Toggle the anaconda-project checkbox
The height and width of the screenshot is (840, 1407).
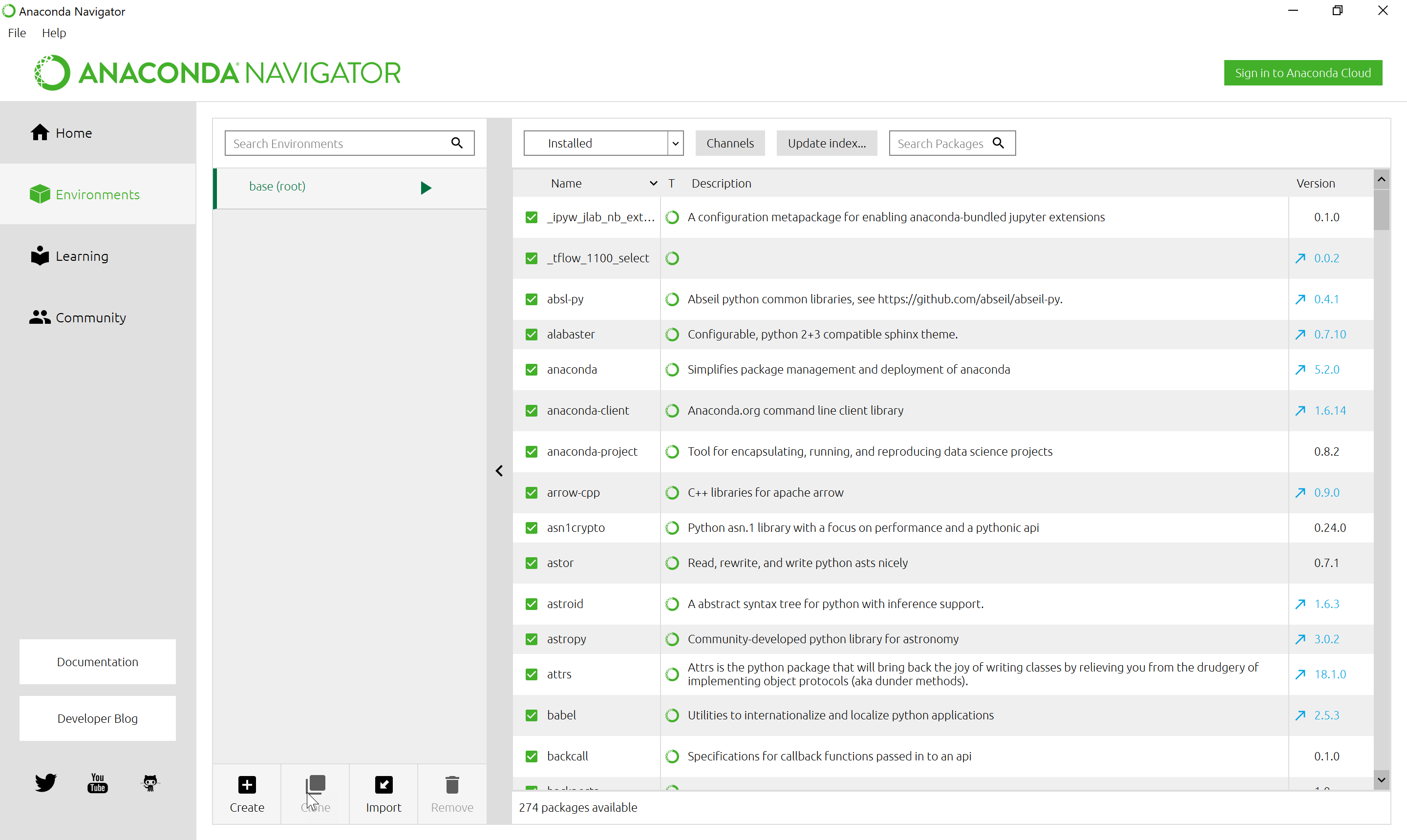point(531,451)
